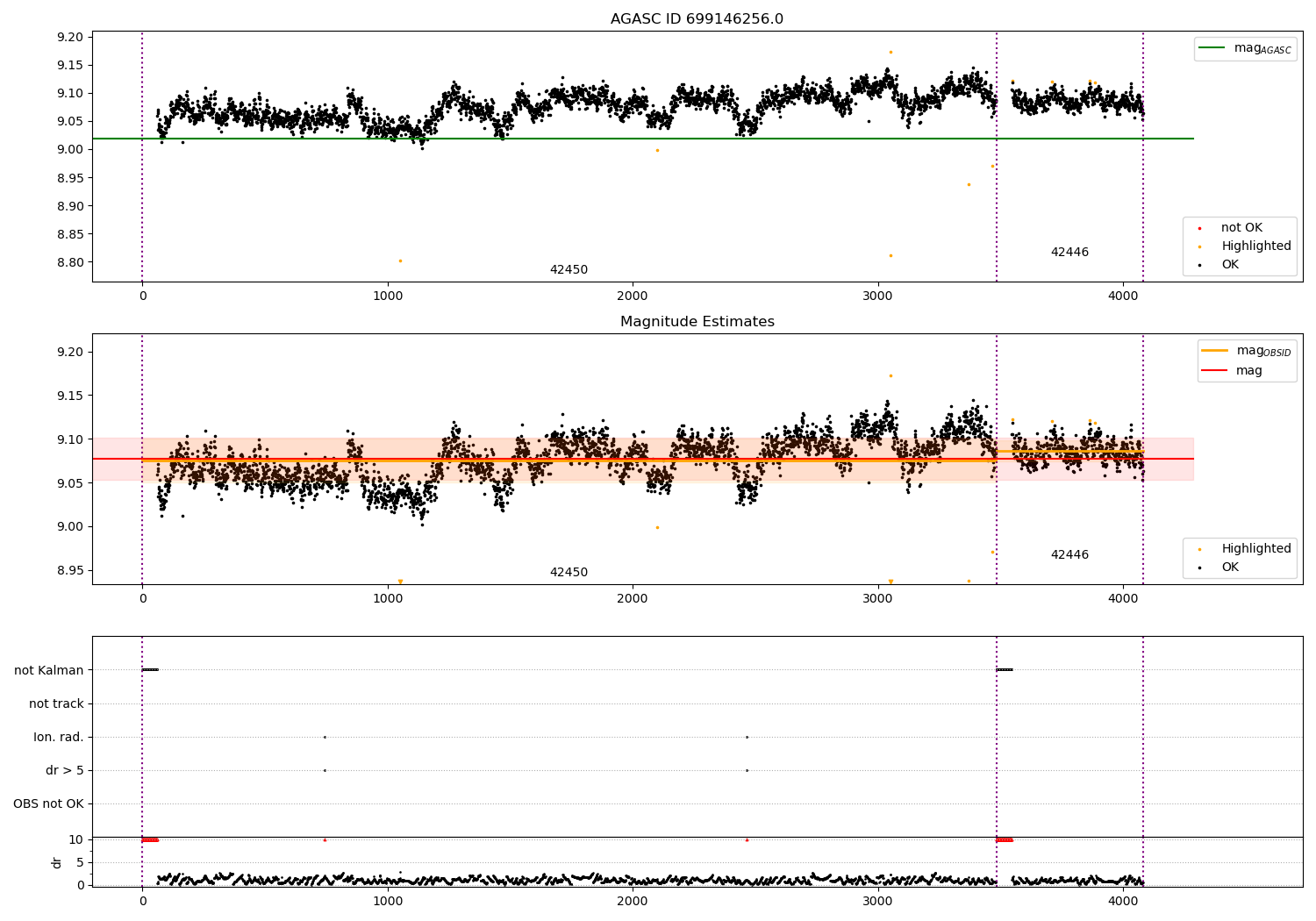Image resolution: width=1316 pixels, height=921 pixels.
Task: Select the 'not OK' legend entry
Action: tap(1241, 228)
